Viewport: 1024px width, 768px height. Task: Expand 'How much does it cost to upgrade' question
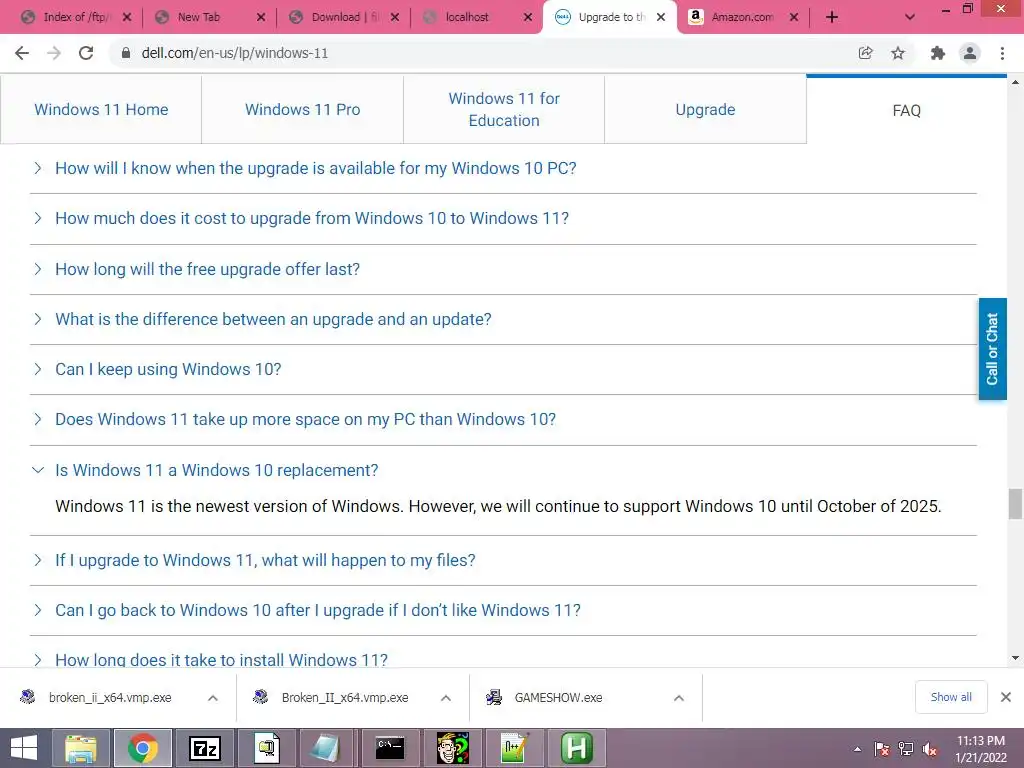click(312, 218)
